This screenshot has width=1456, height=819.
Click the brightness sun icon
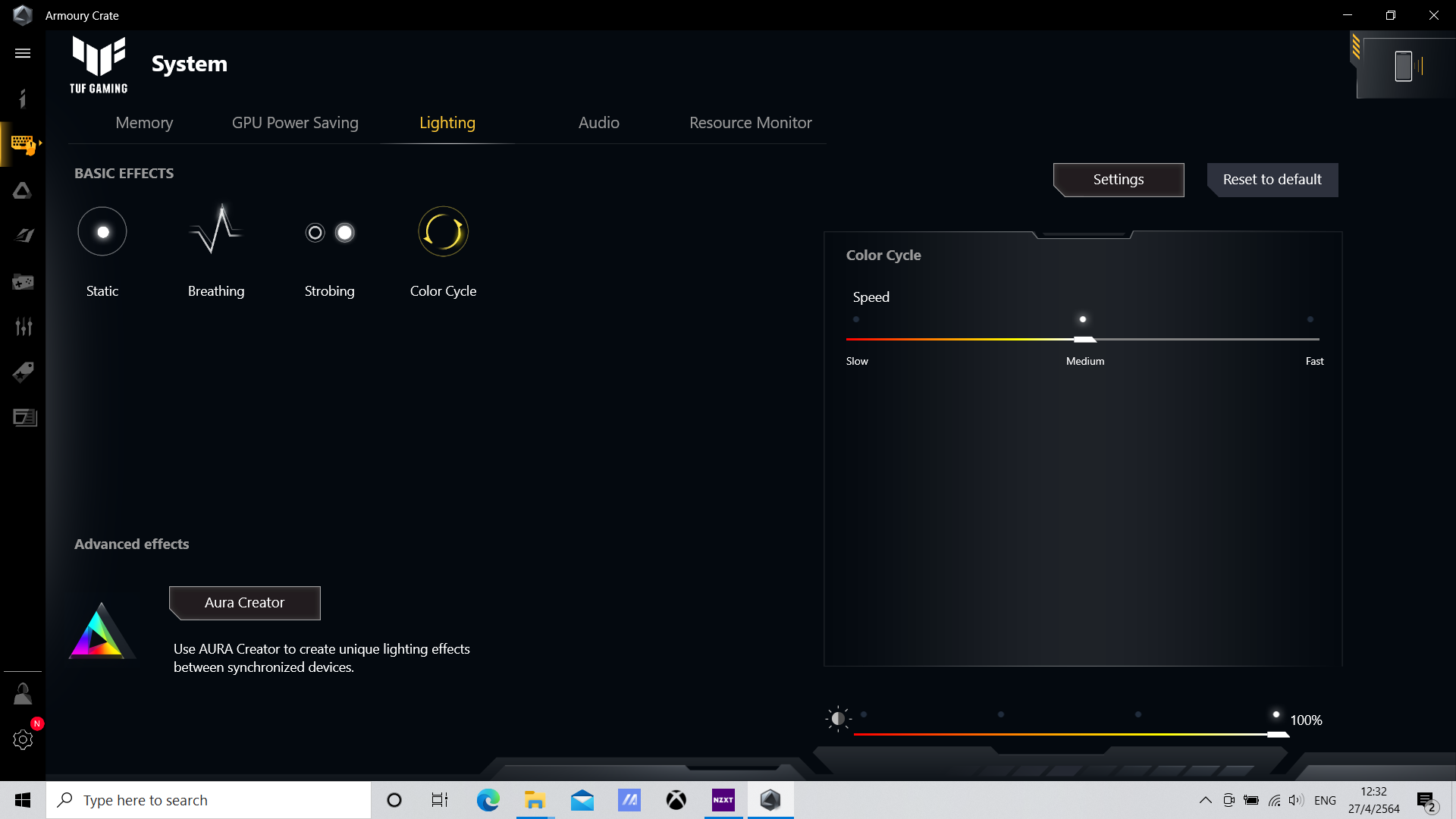point(838,718)
